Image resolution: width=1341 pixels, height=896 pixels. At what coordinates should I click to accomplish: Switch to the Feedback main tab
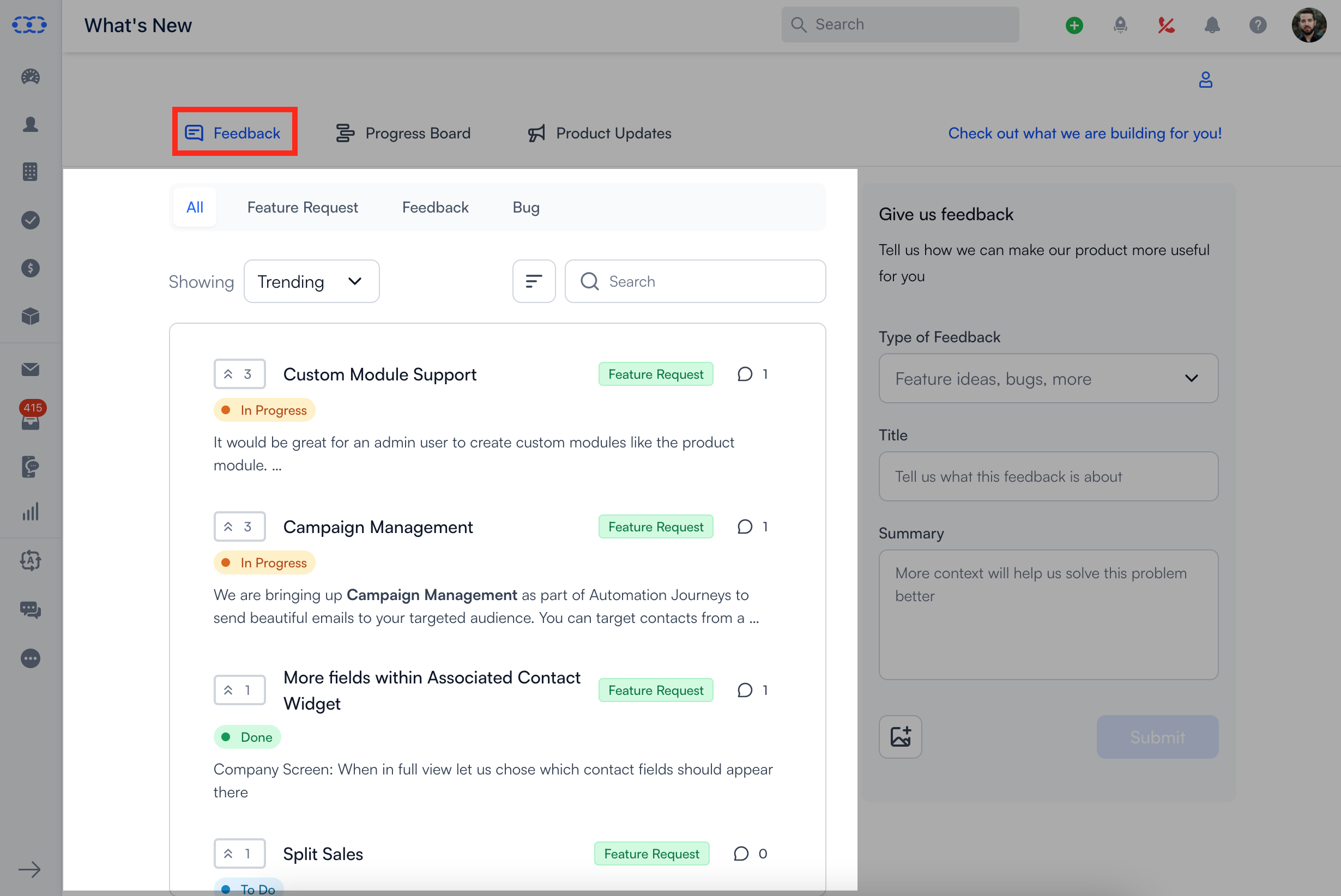[234, 132]
